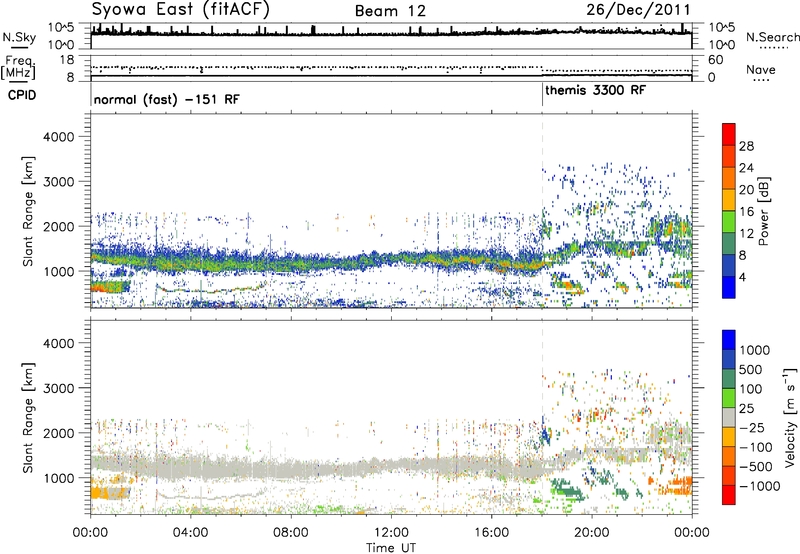Image resolution: width=800 pixels, height=554 pixels.
Task: Click the '20:00' time axis tick
Action: (591, 532)
